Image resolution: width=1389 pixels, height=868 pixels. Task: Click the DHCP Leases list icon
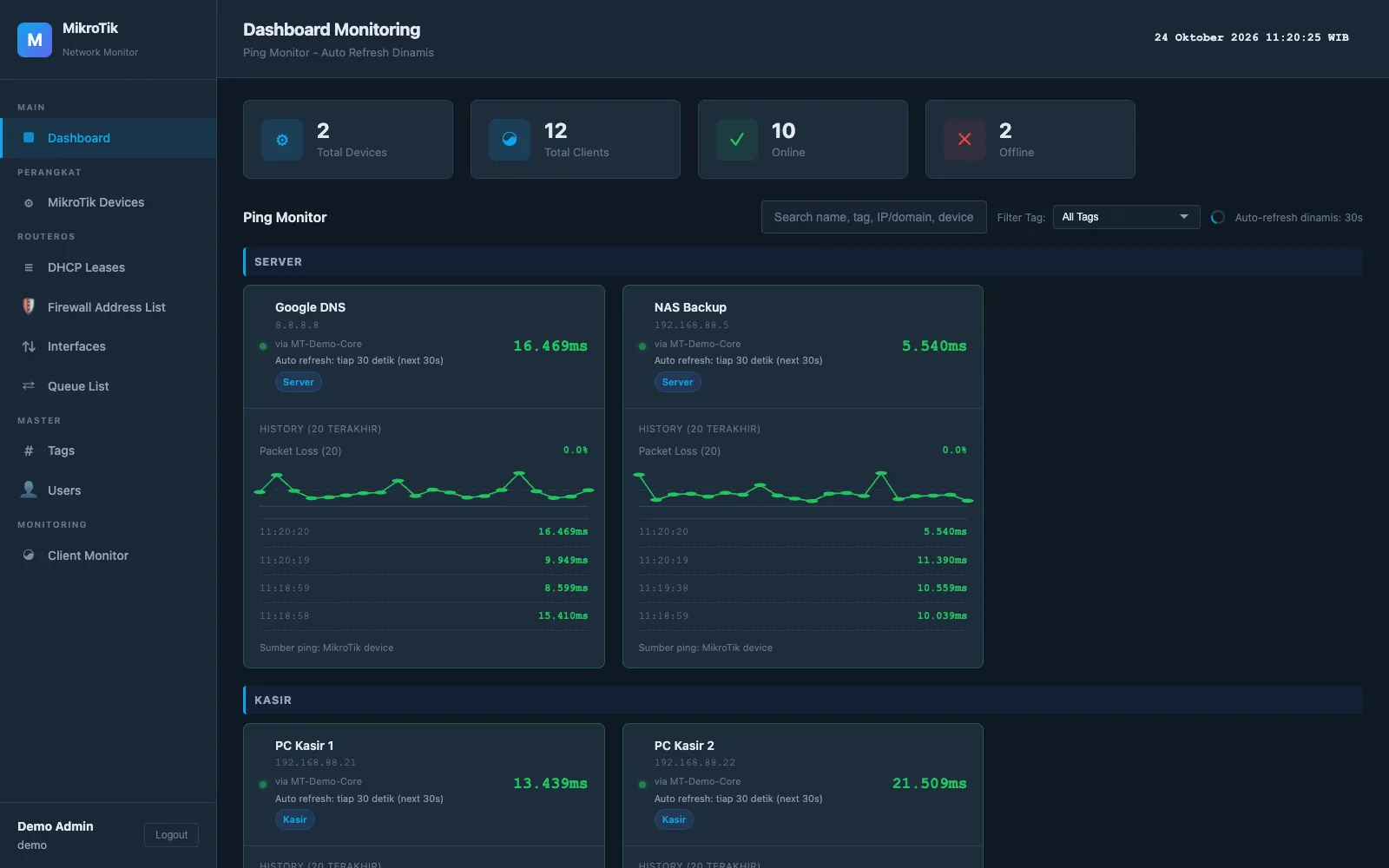(29, 267)
